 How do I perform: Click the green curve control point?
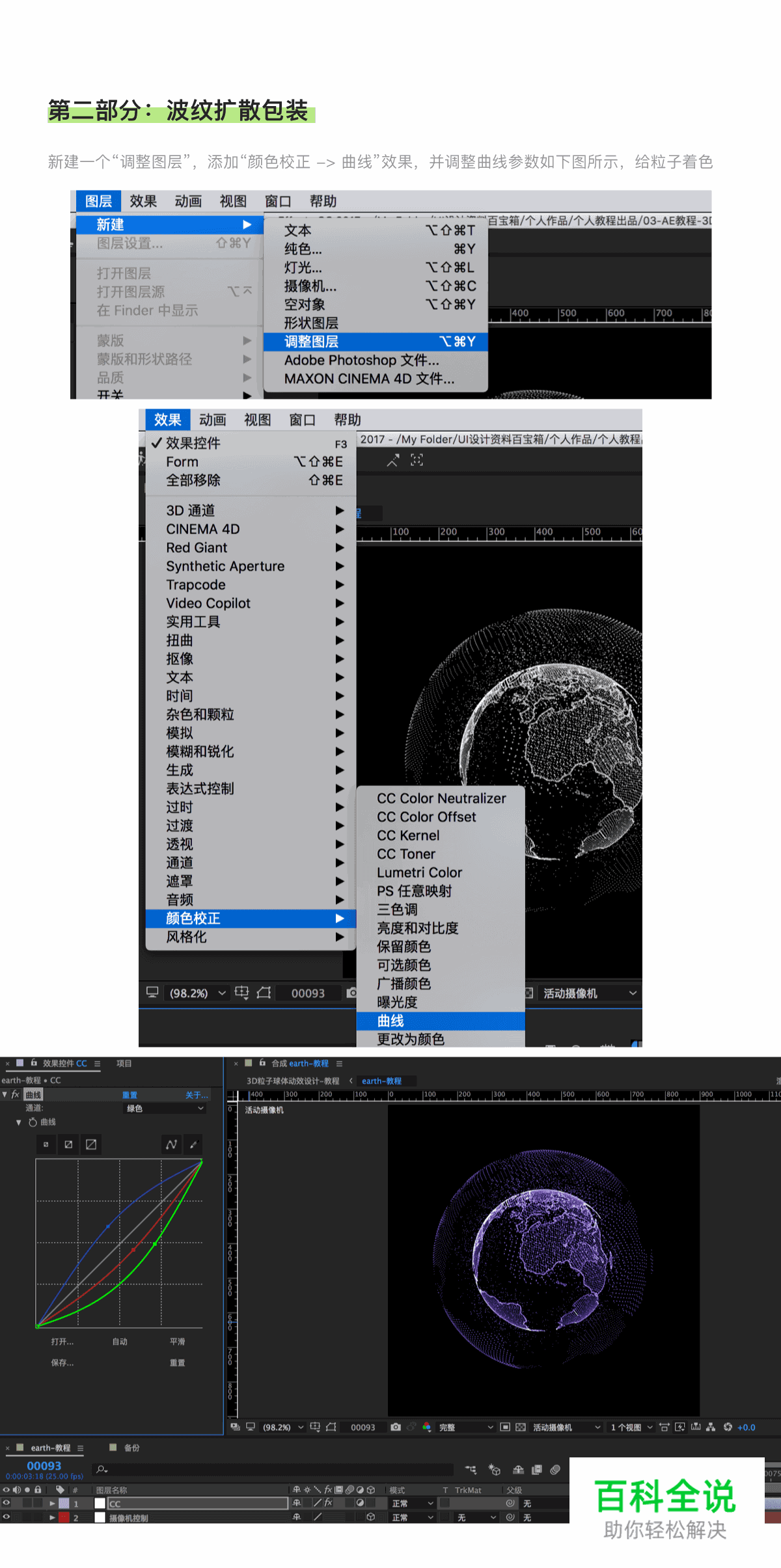[155, 1244]
